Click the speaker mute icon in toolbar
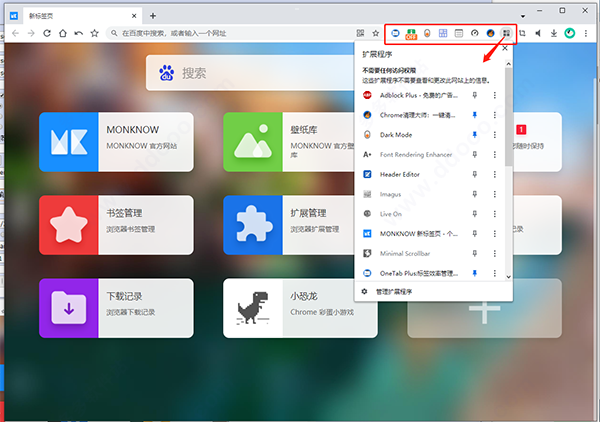This screenshot has height=422, width=600. (x=538, y=33)
